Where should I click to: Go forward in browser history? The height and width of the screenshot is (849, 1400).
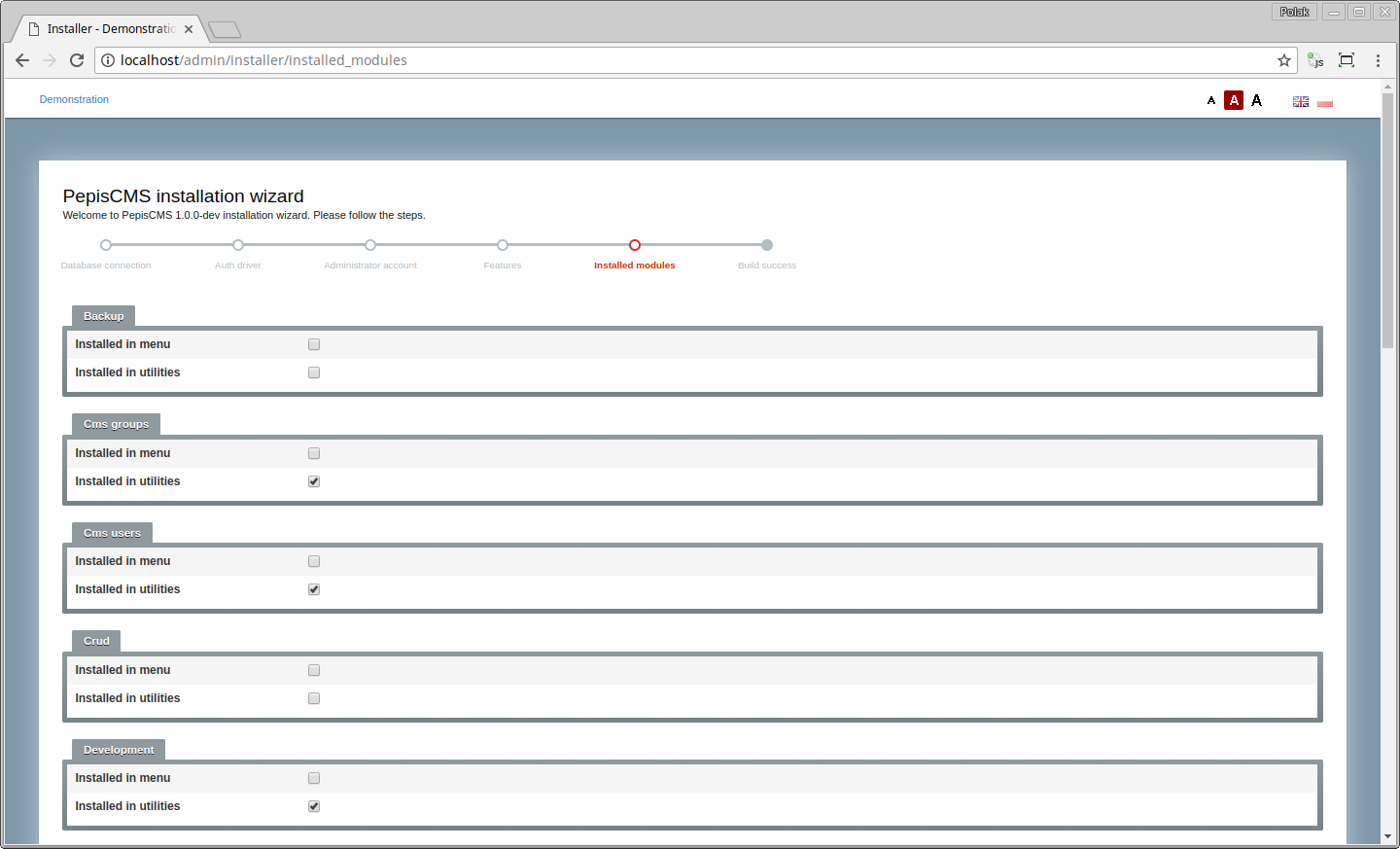point(50,60)
